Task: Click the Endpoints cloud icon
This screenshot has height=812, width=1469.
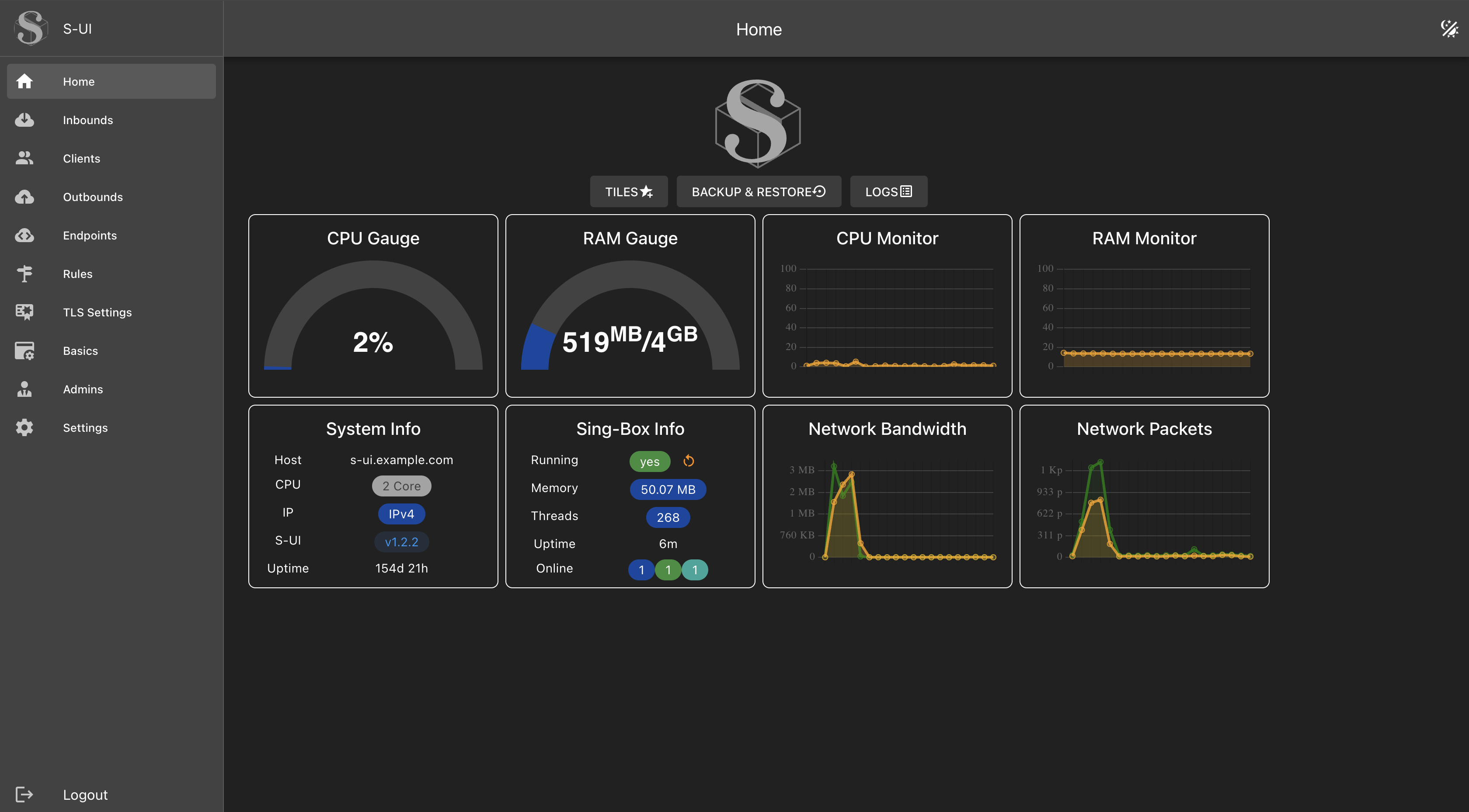Action: click(24, 236)
